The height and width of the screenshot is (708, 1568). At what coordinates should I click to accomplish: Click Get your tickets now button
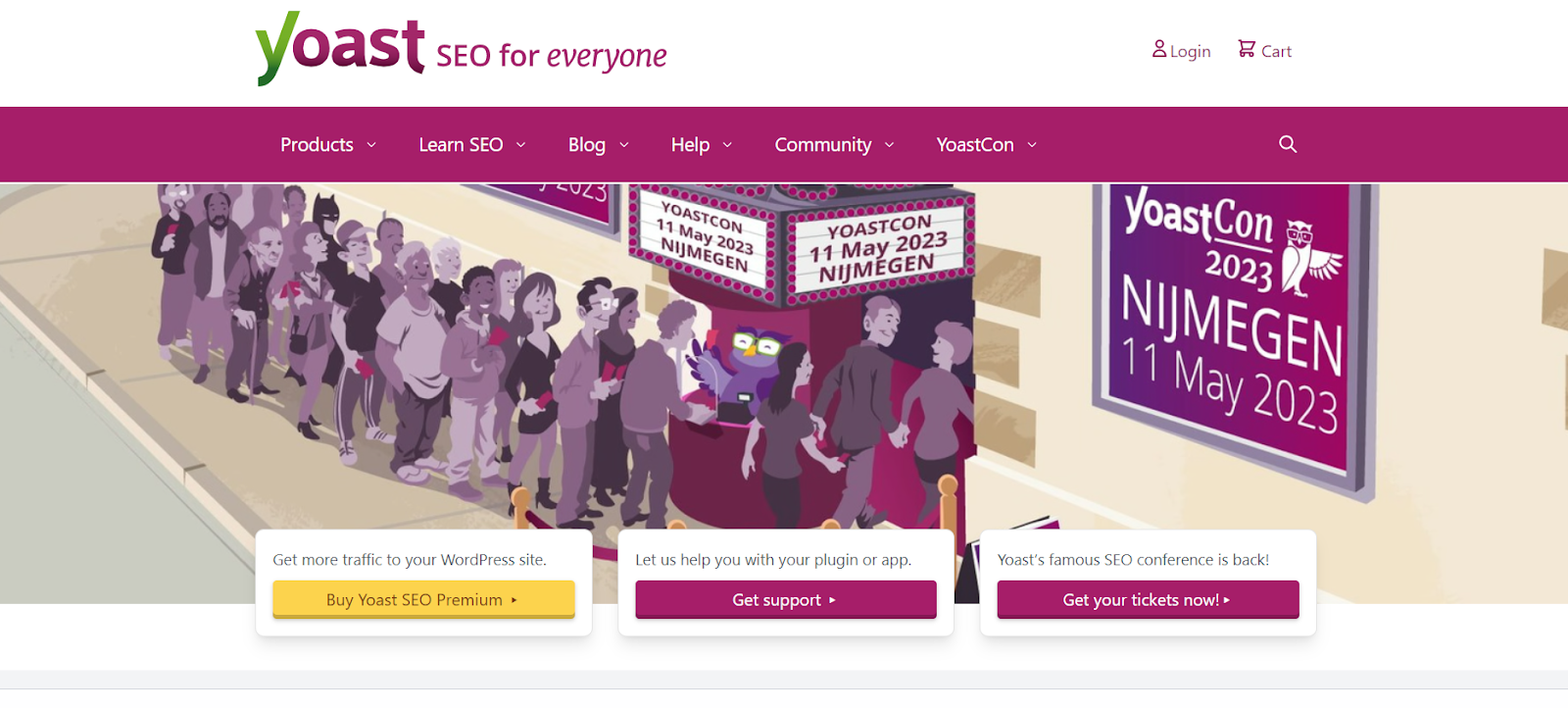click(1148, 600)
